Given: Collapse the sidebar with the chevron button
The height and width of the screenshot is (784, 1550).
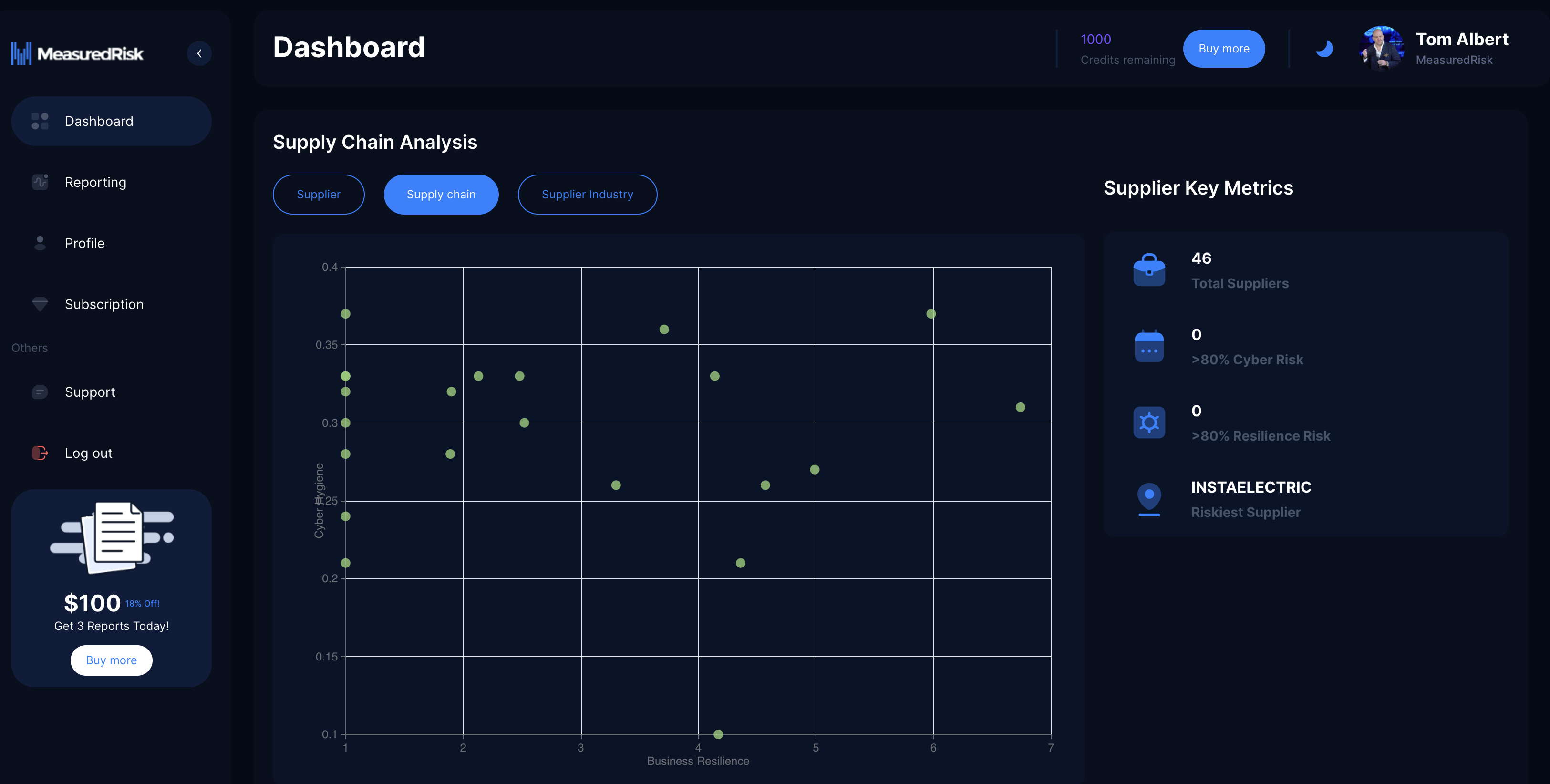Looking at the screenshot, I should tap(199, 53).
